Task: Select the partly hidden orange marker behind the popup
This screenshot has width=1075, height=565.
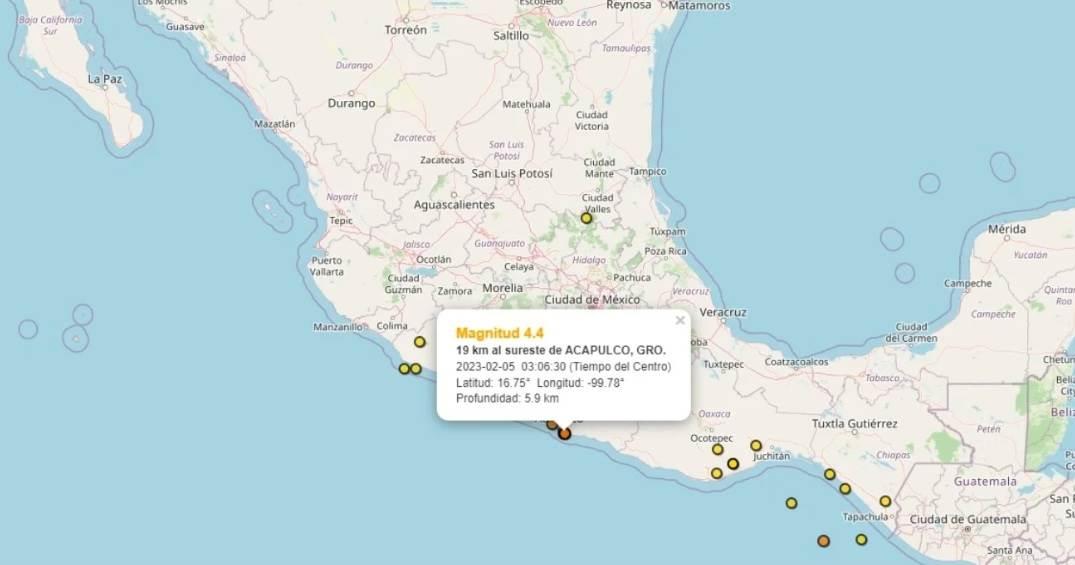Action: pos(551,425)
